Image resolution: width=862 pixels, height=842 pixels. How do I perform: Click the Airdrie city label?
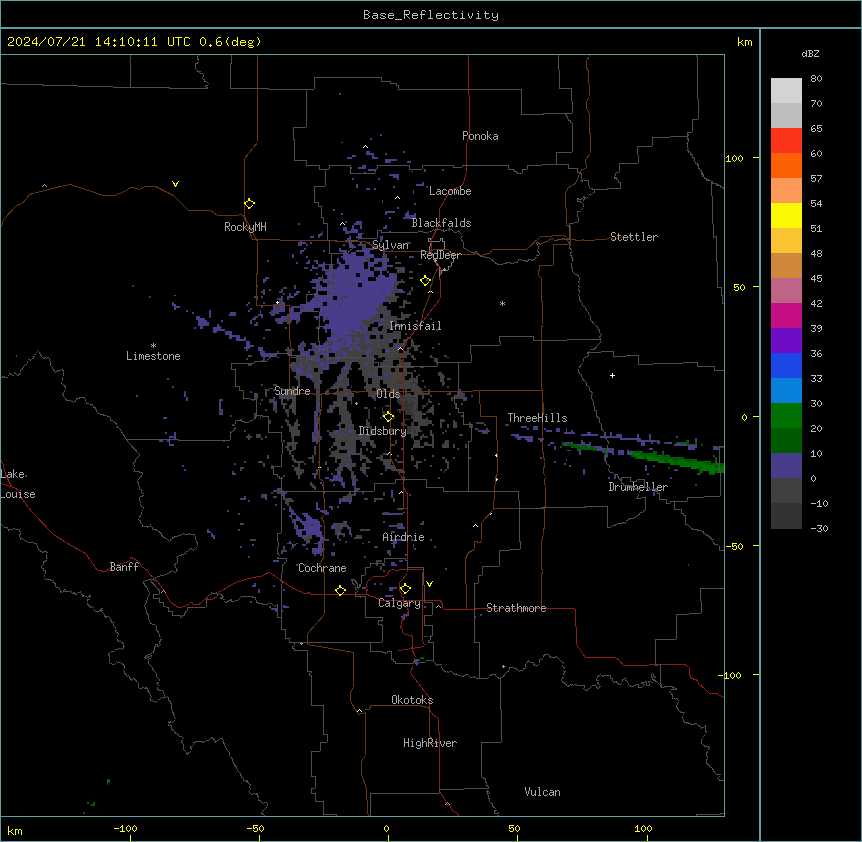(x=403, y=537)
